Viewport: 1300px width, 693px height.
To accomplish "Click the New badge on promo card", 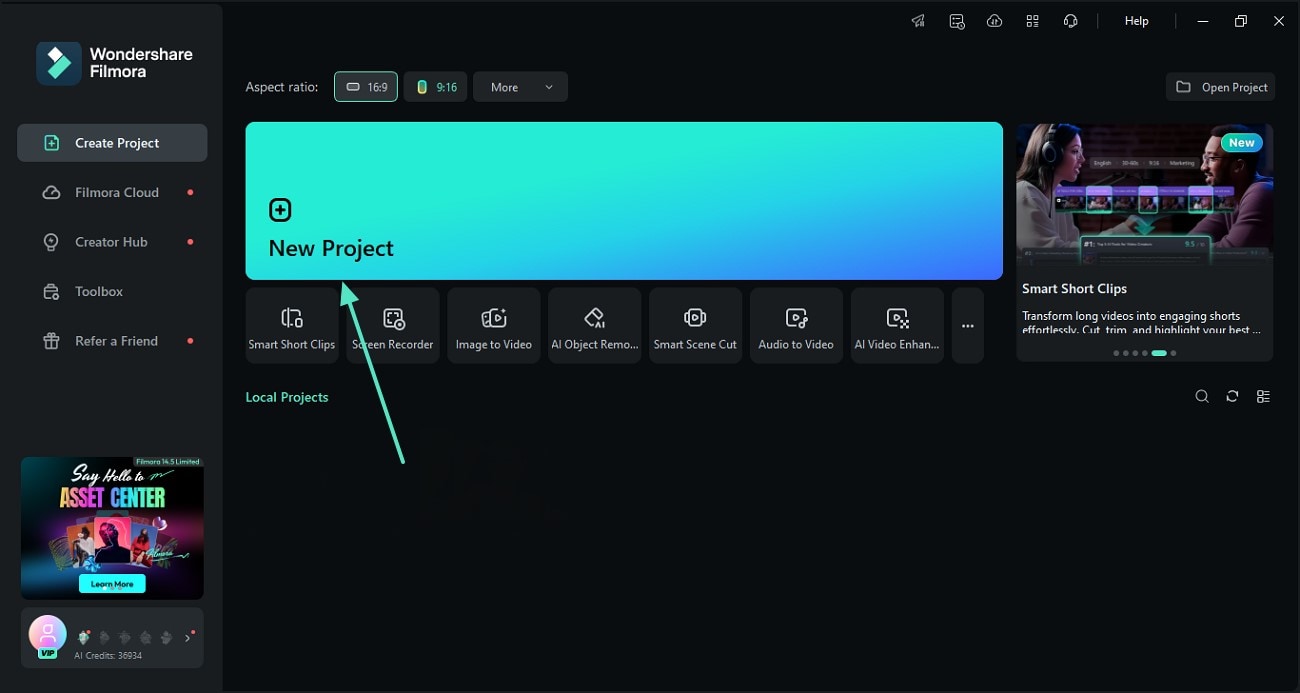I will pyautogui.click(x=1242, y=143).
